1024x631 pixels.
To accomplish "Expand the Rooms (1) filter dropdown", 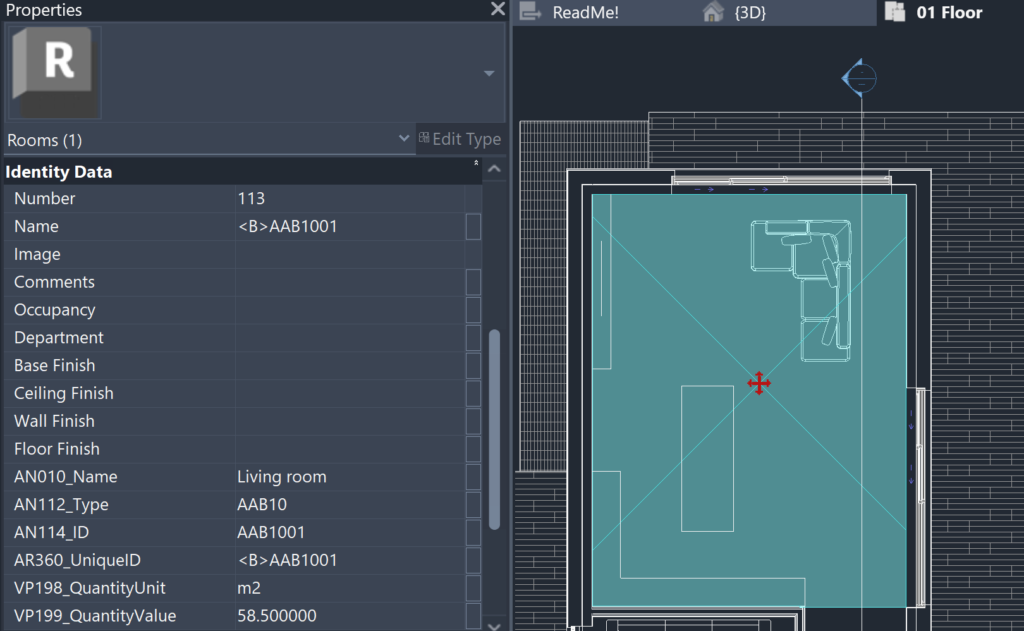I will [403, 139].
